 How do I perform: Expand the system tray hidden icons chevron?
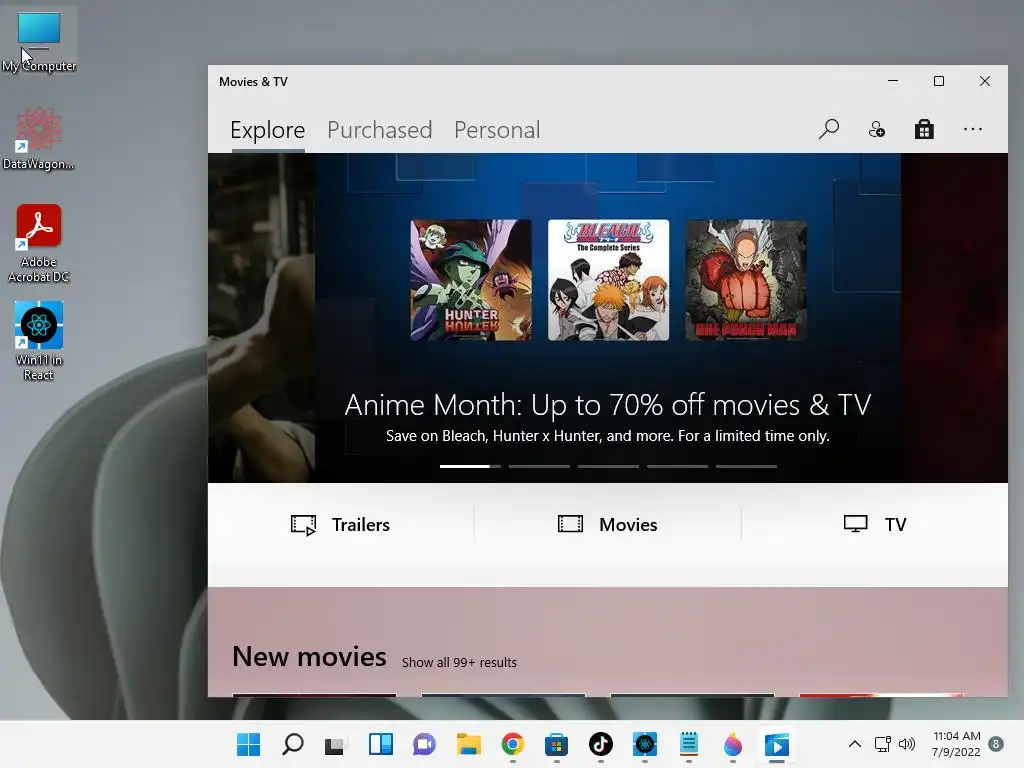[x=854, y=744]
